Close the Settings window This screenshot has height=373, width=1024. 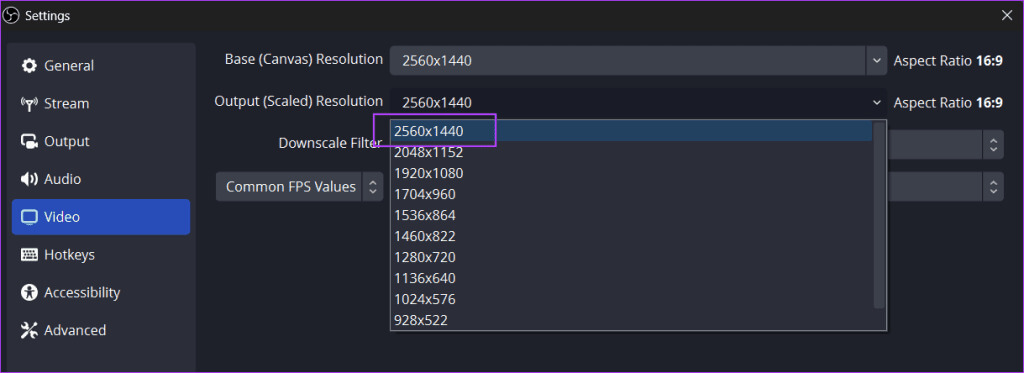(x=1007, y=15)
